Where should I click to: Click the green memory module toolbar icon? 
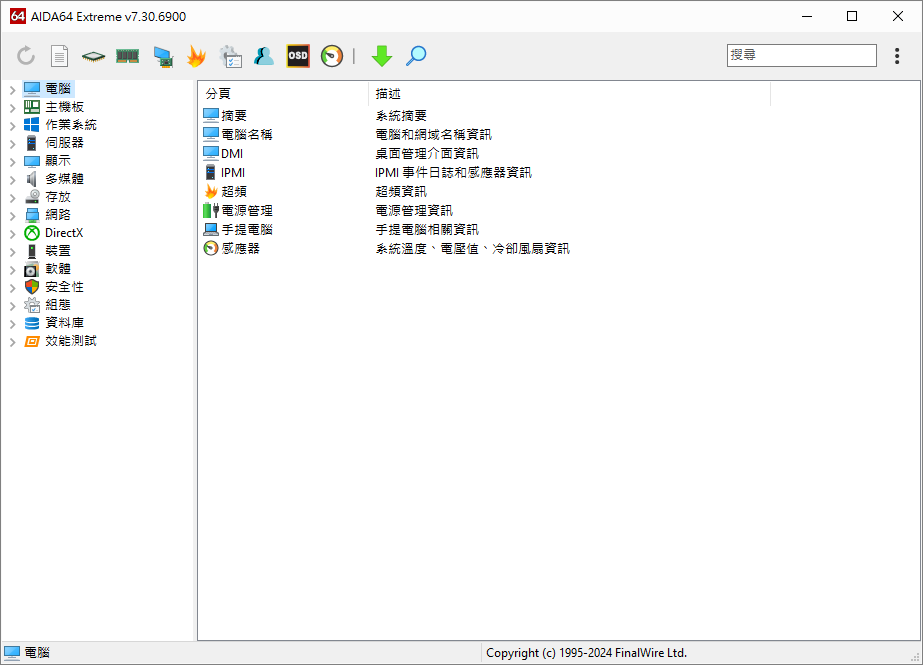point(127,56)
